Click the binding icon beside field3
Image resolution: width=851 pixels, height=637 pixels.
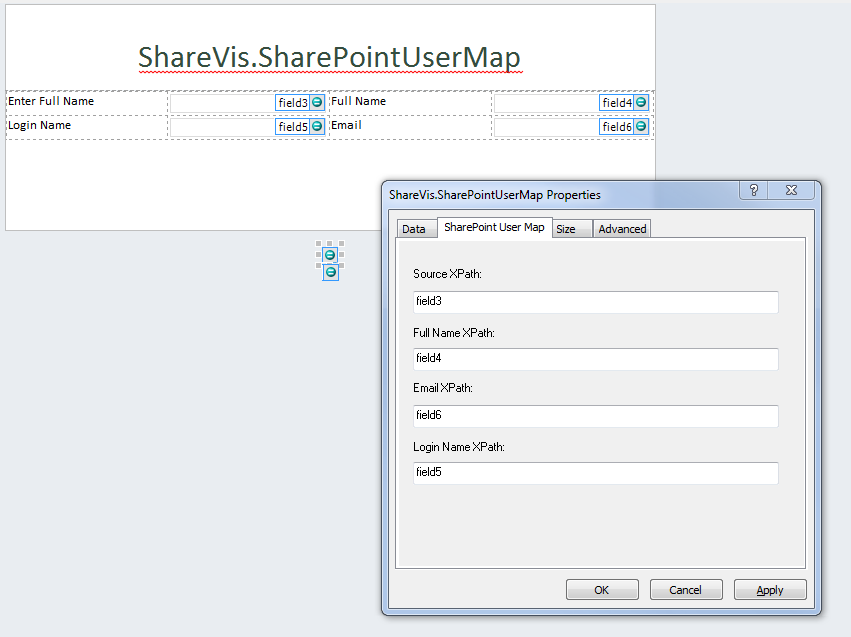(317, 102)
